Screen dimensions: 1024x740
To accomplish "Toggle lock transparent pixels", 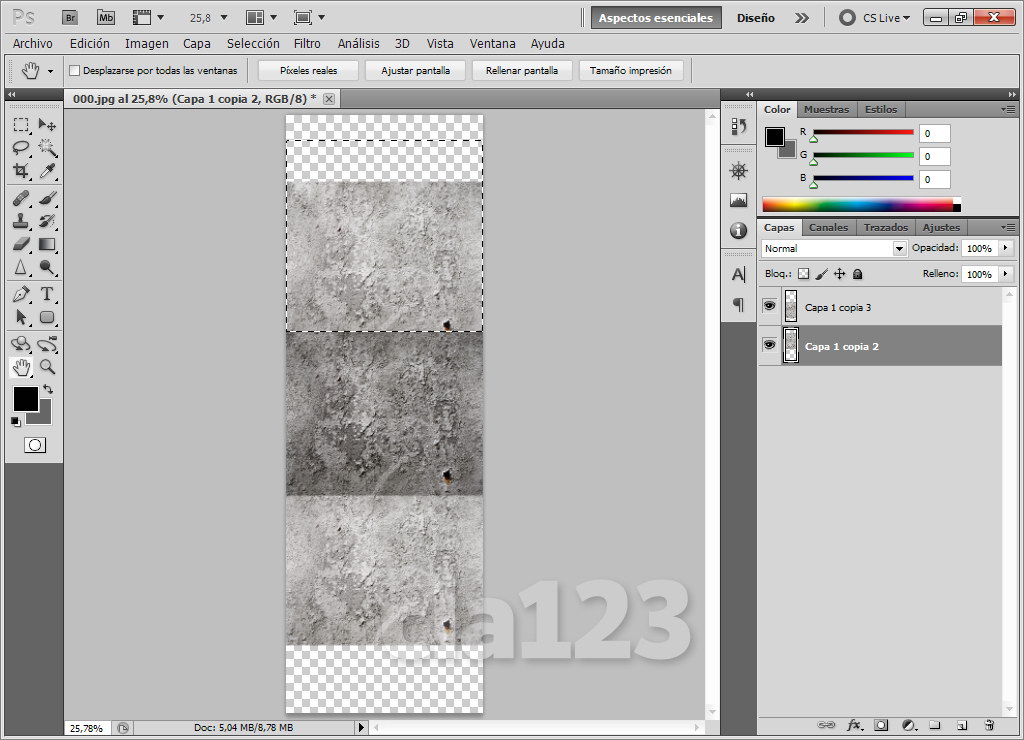I will [x=803, y=274].
